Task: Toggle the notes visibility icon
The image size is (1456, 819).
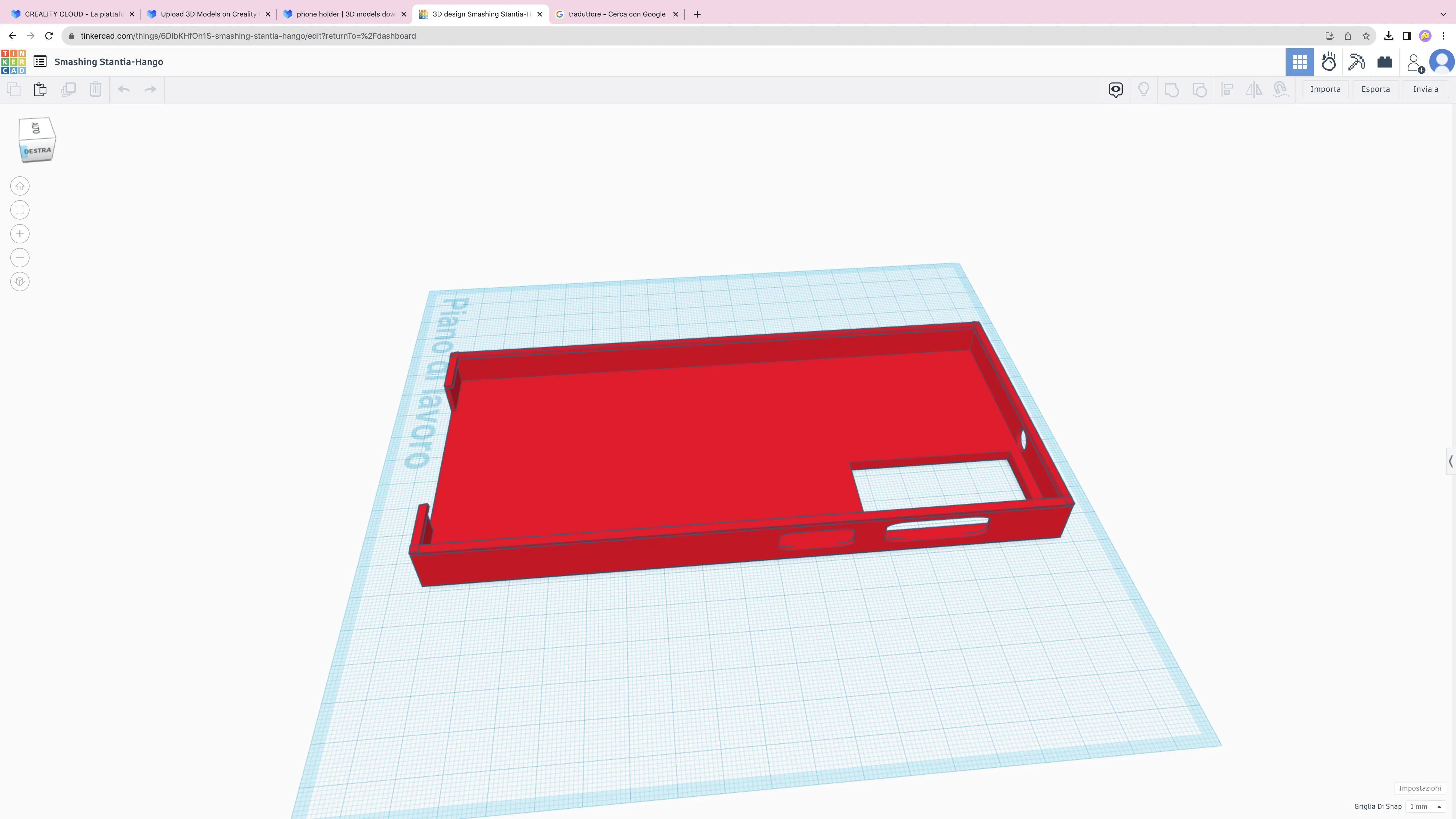Action: 1116,90
